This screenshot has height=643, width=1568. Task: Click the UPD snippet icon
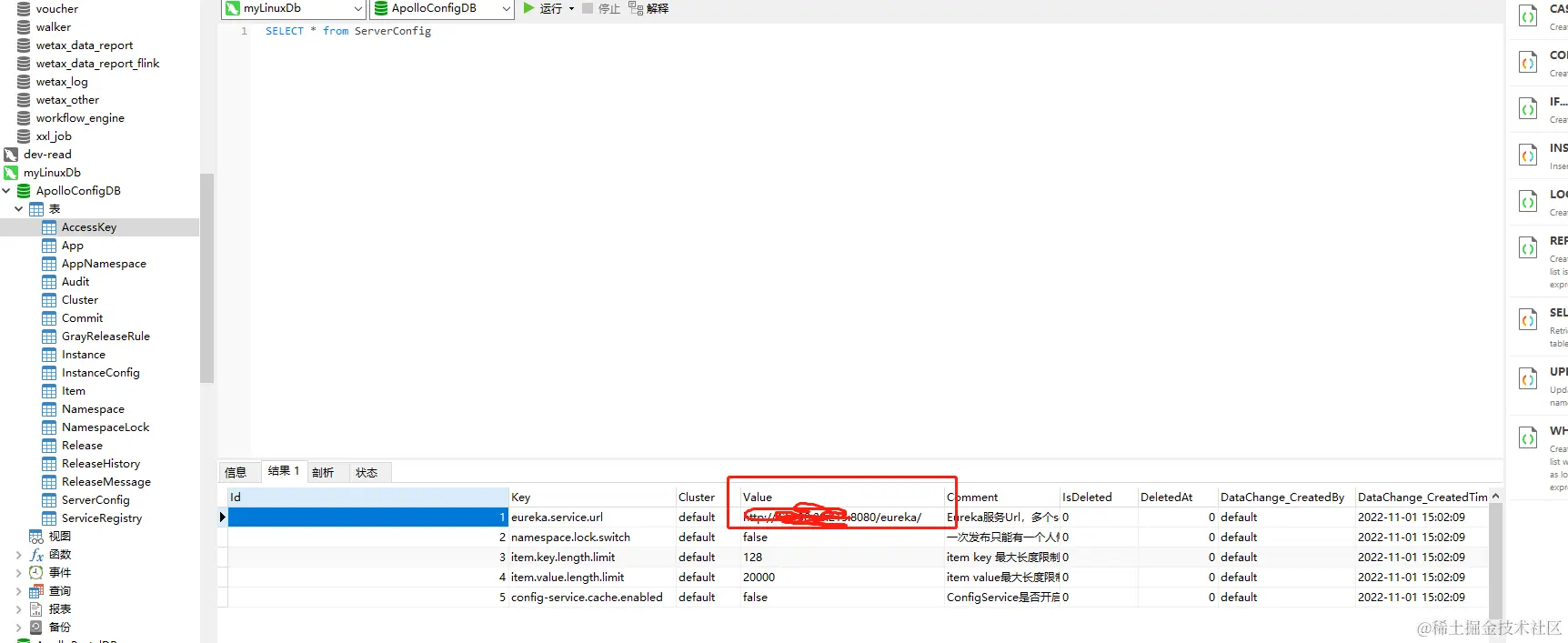1528,379
